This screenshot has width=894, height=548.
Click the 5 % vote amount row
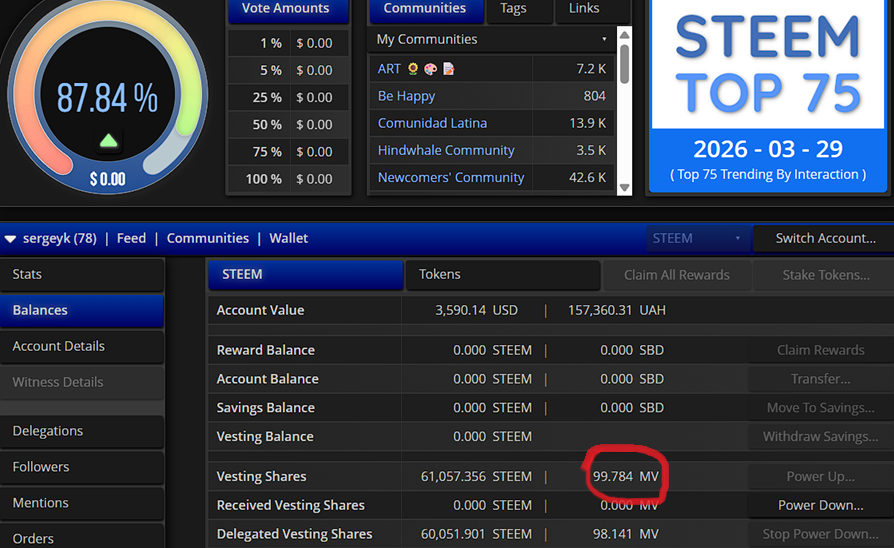click(x=288, y=70)
